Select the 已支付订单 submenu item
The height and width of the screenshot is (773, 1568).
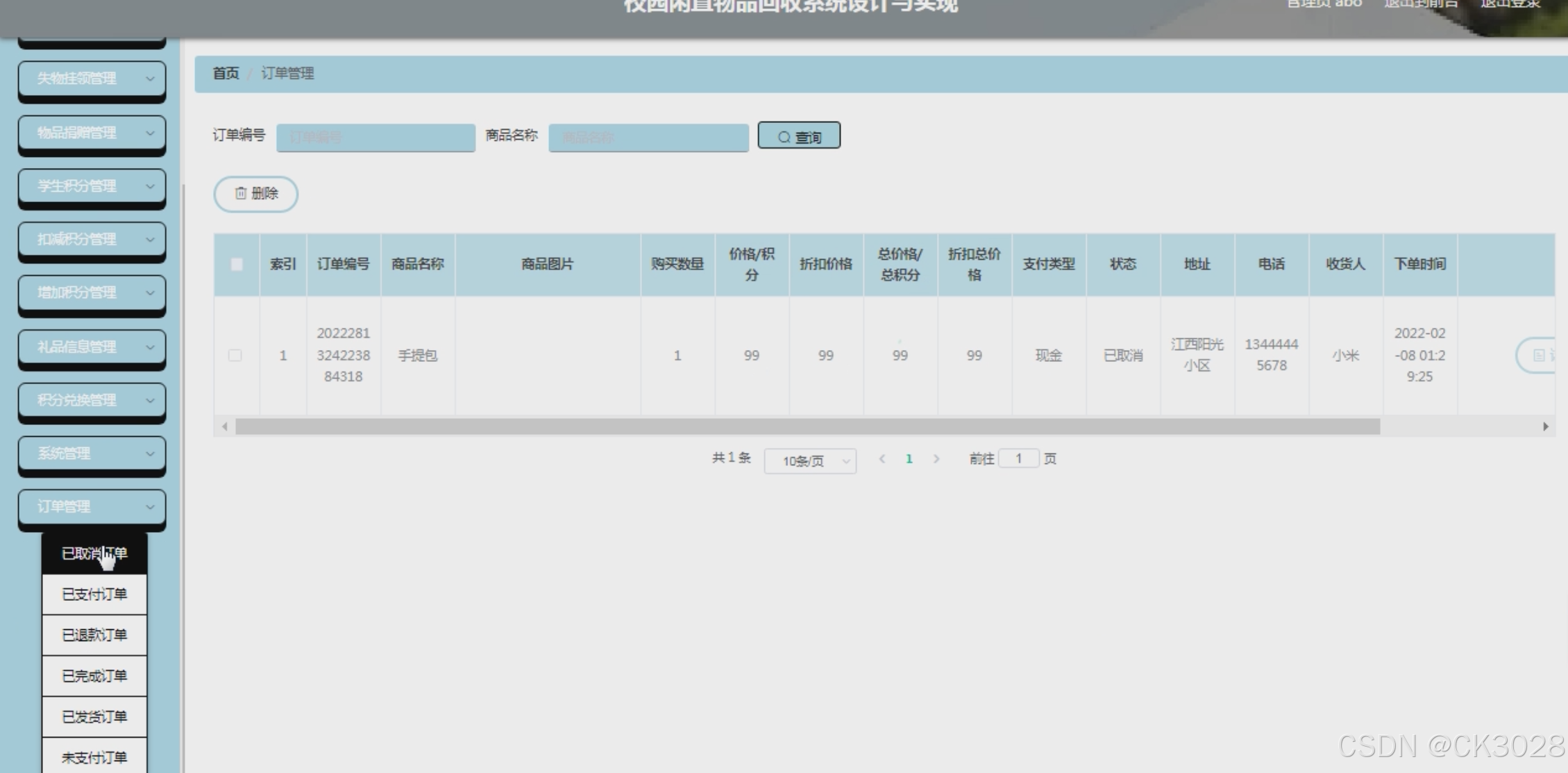94,595
